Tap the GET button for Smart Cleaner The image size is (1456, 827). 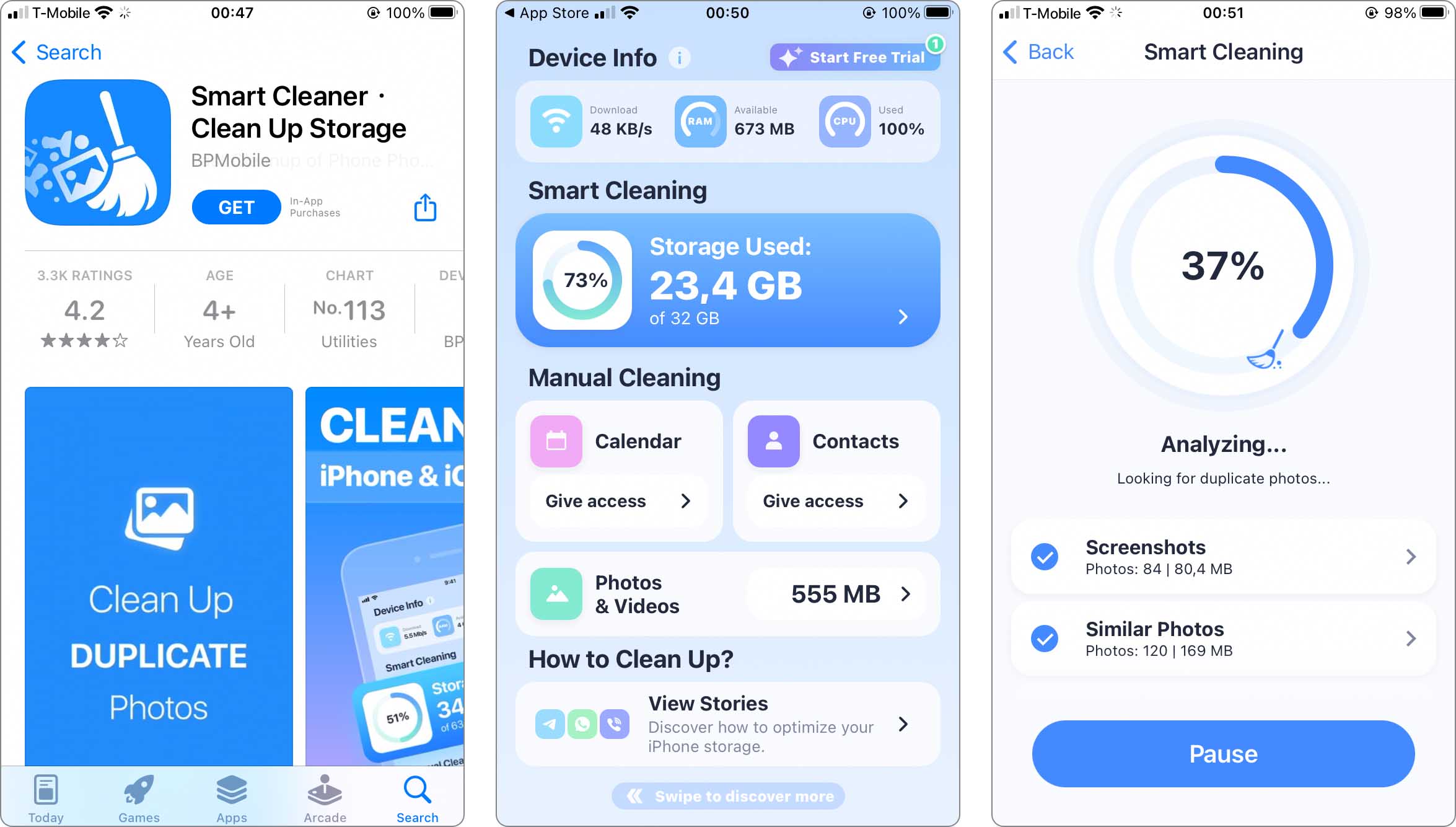click(x=237, y=207)
